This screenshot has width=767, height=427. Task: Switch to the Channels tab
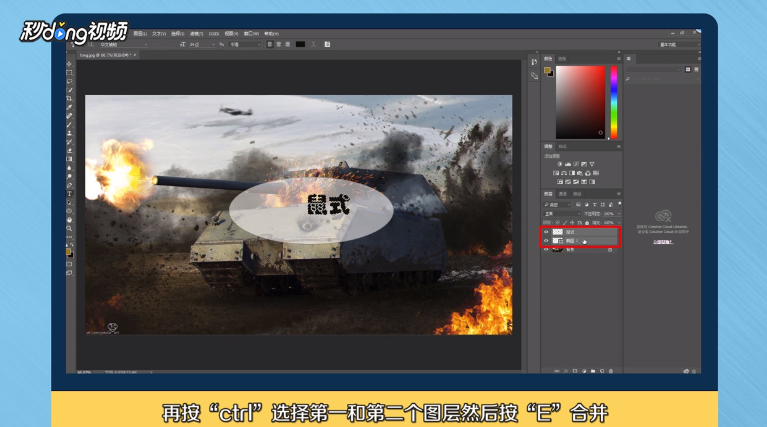click(x=563, y=194)
